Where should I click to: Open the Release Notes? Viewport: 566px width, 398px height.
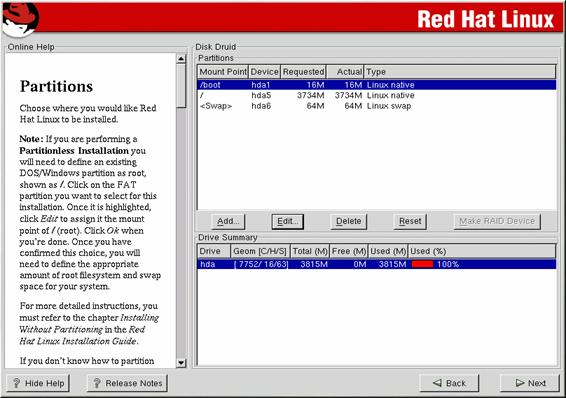(127, 383)
